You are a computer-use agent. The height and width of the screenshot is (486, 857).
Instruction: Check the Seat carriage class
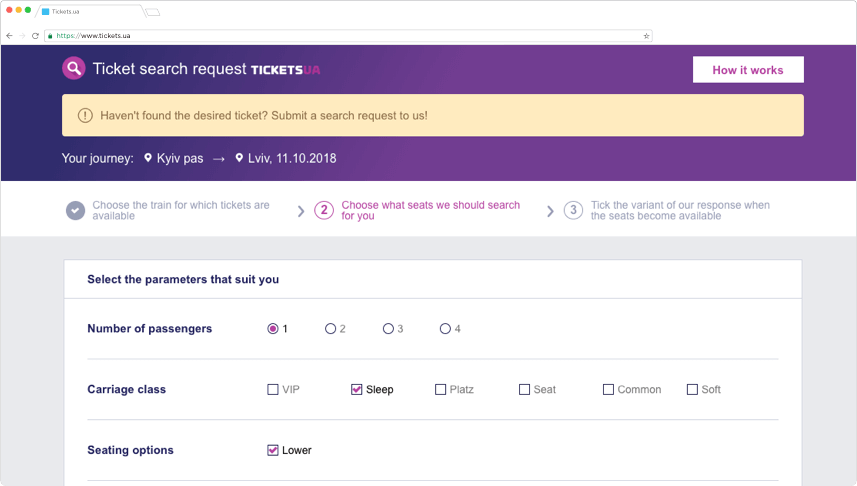tap(524, 389)
